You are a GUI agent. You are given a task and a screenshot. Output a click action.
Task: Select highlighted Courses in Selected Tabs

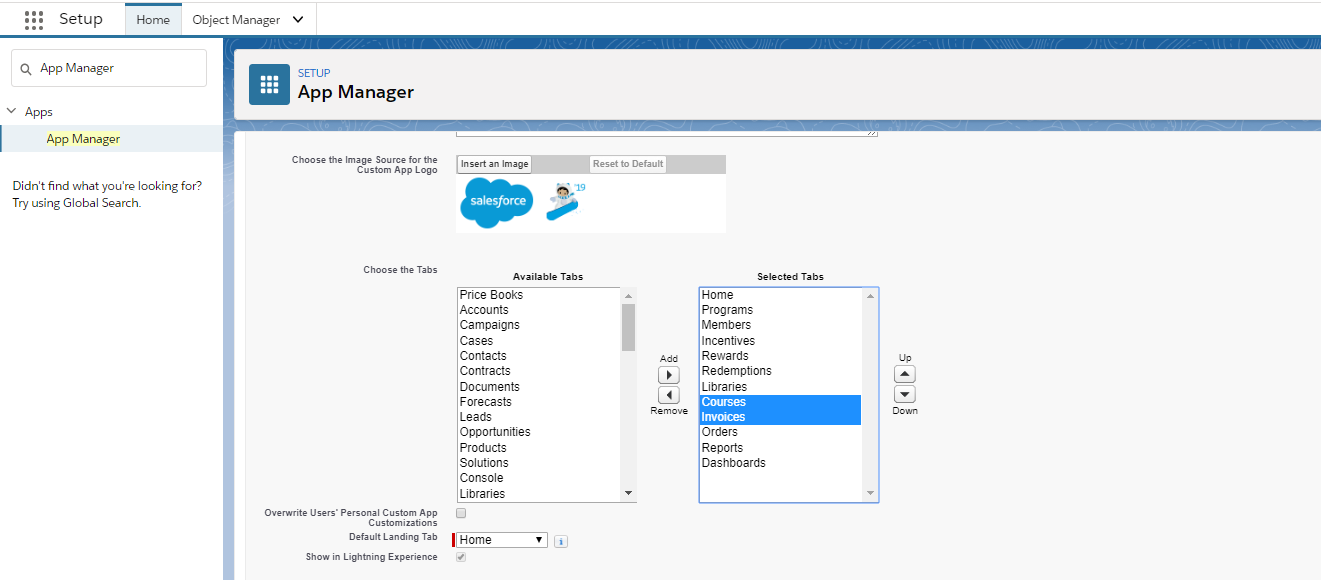(x=781, y=402)
